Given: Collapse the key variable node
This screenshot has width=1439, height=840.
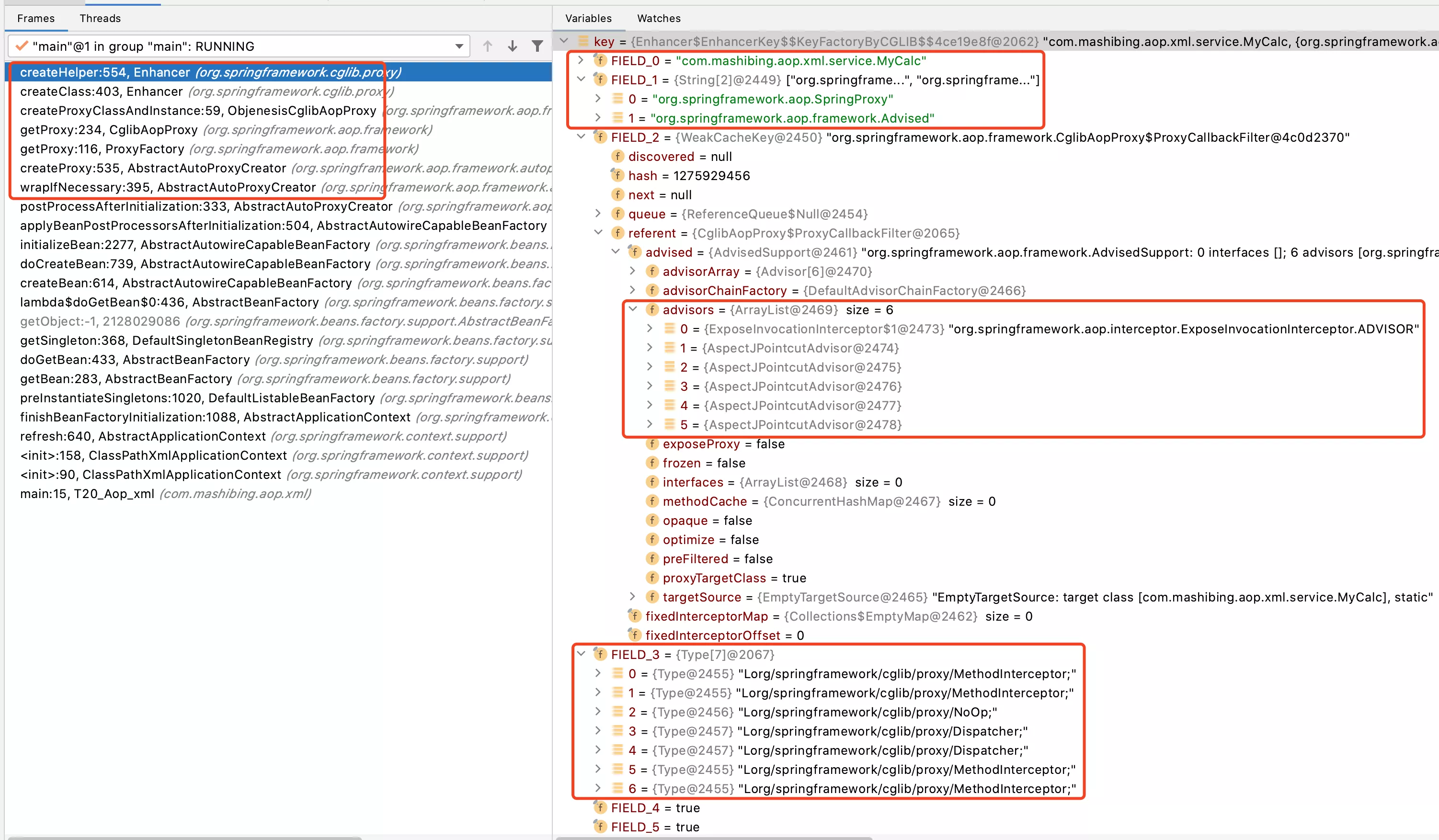Looking at the screenshot, I should [564, 41].
